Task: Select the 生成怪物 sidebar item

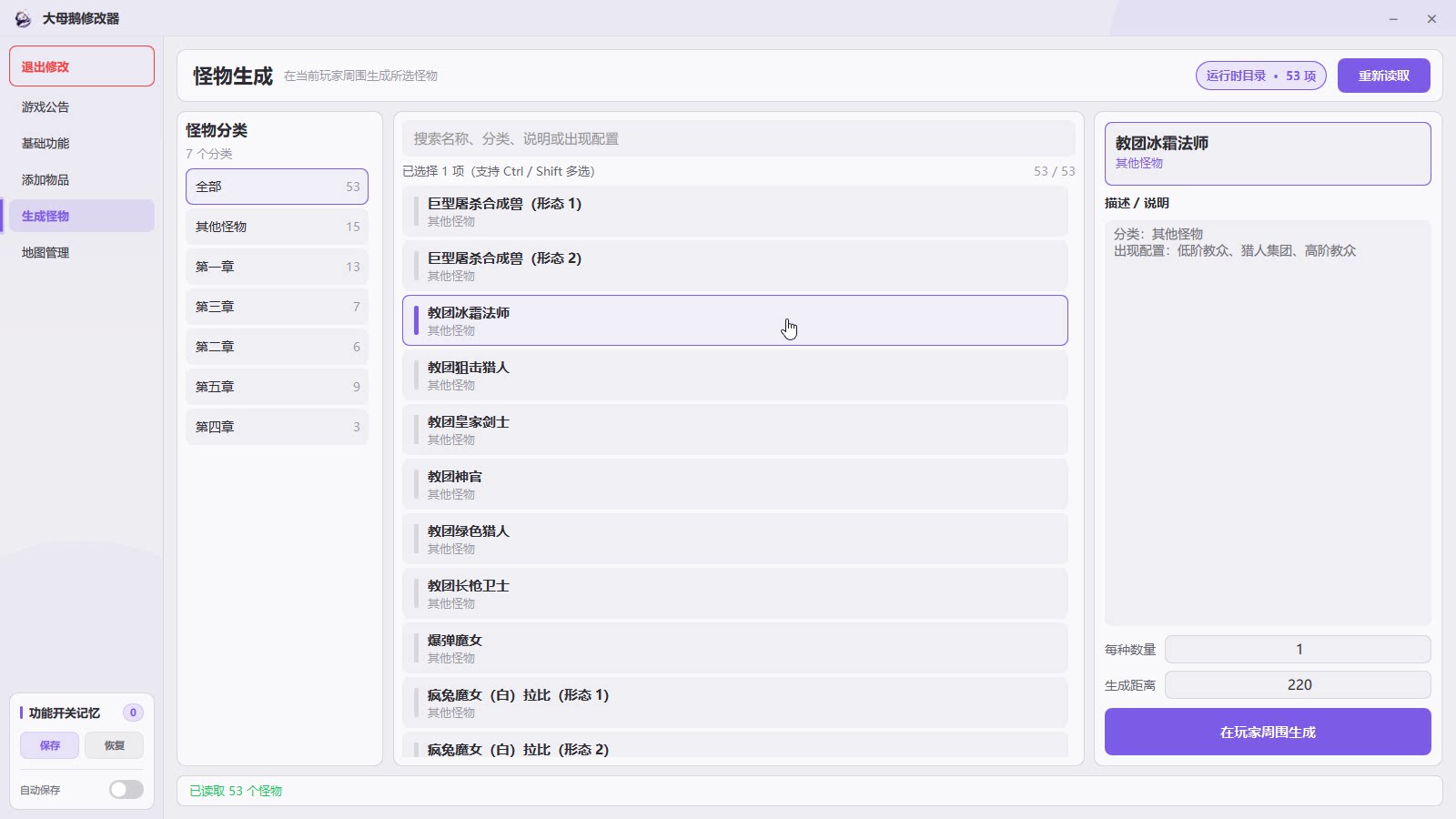Action: pyautogui.click(x=82, y=216)
